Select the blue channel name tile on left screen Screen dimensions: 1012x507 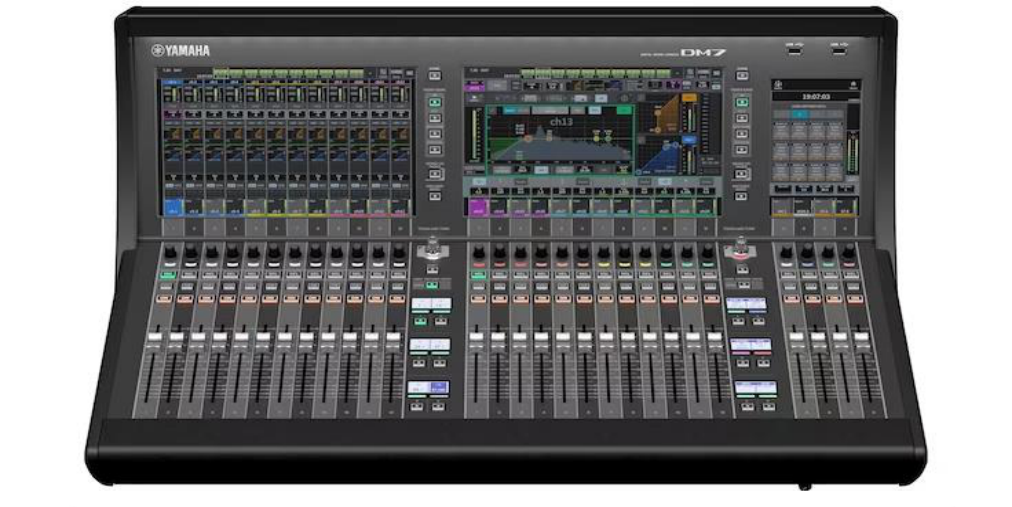(172, 208)
